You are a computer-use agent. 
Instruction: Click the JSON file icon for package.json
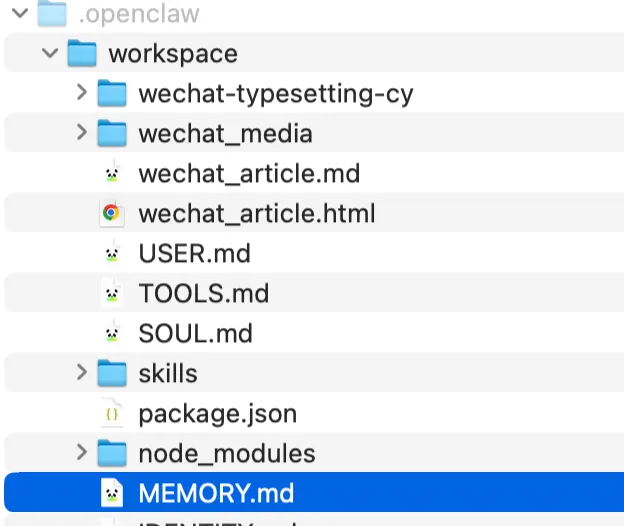click(112, 413)
